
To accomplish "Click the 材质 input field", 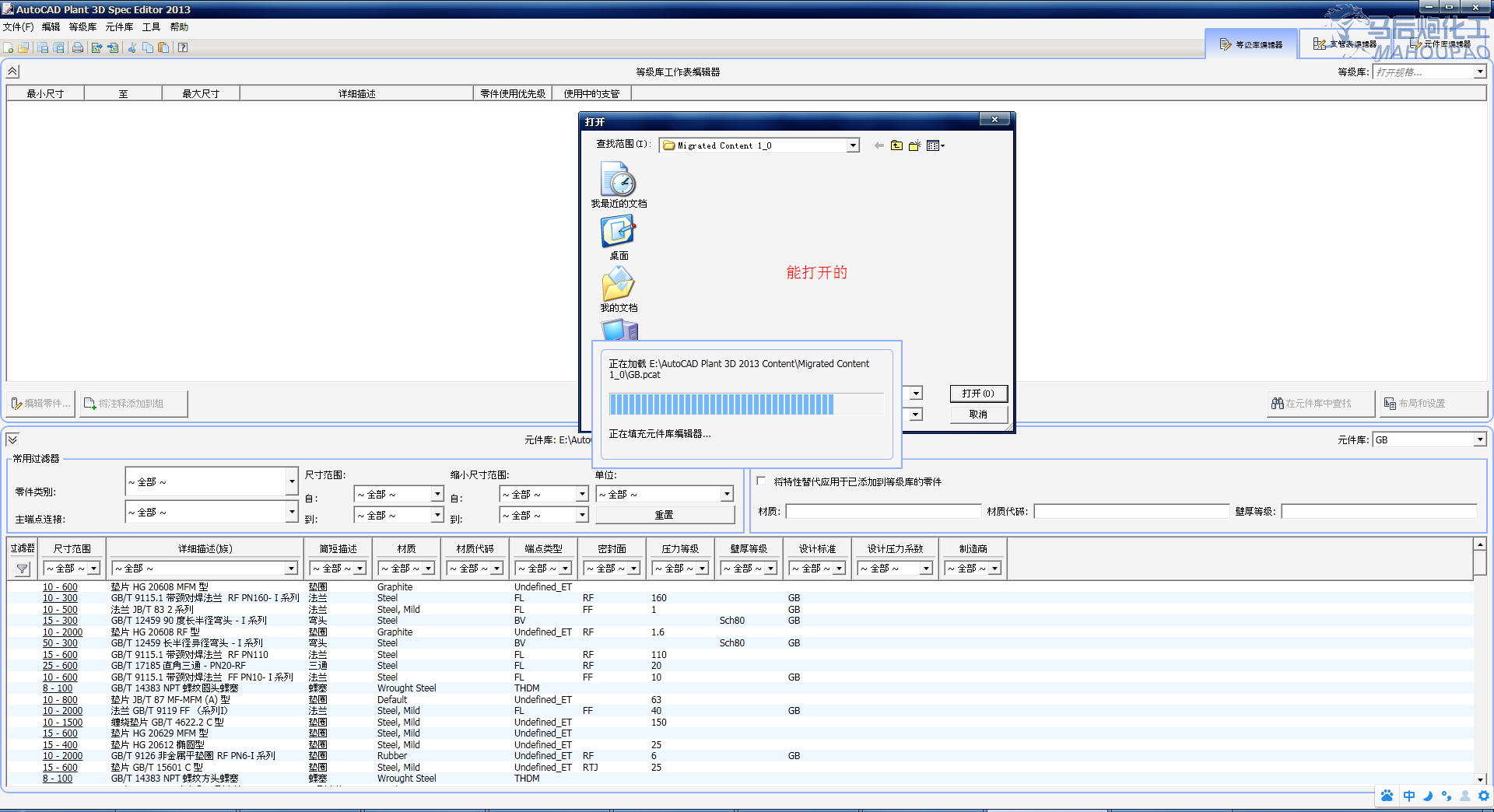I will click(884, 511).
